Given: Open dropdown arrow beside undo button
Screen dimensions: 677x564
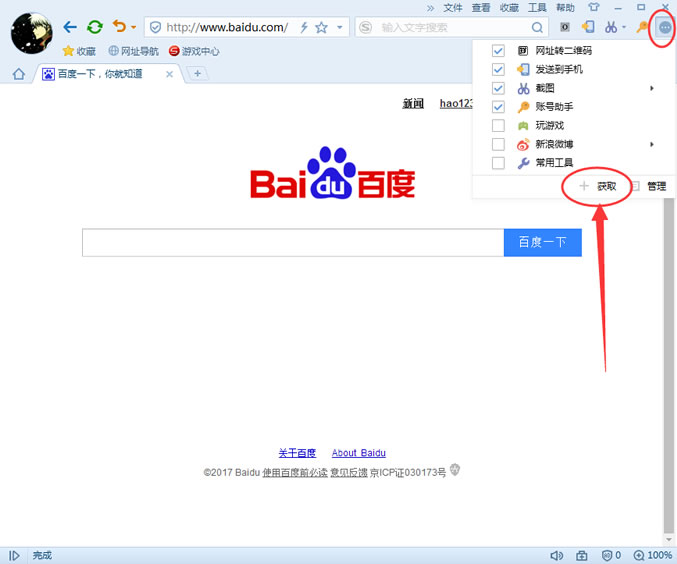Looking at the screenshot, I should [133, 28].
